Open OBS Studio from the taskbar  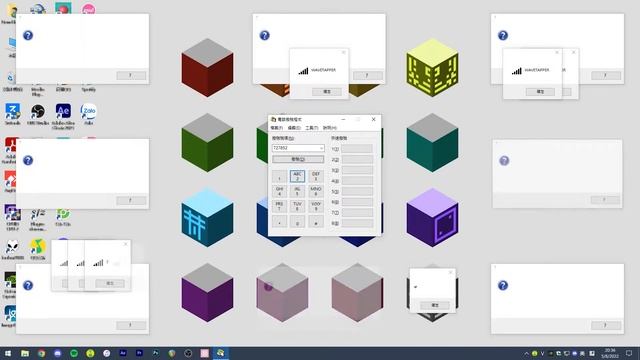(x=188, y=353)
